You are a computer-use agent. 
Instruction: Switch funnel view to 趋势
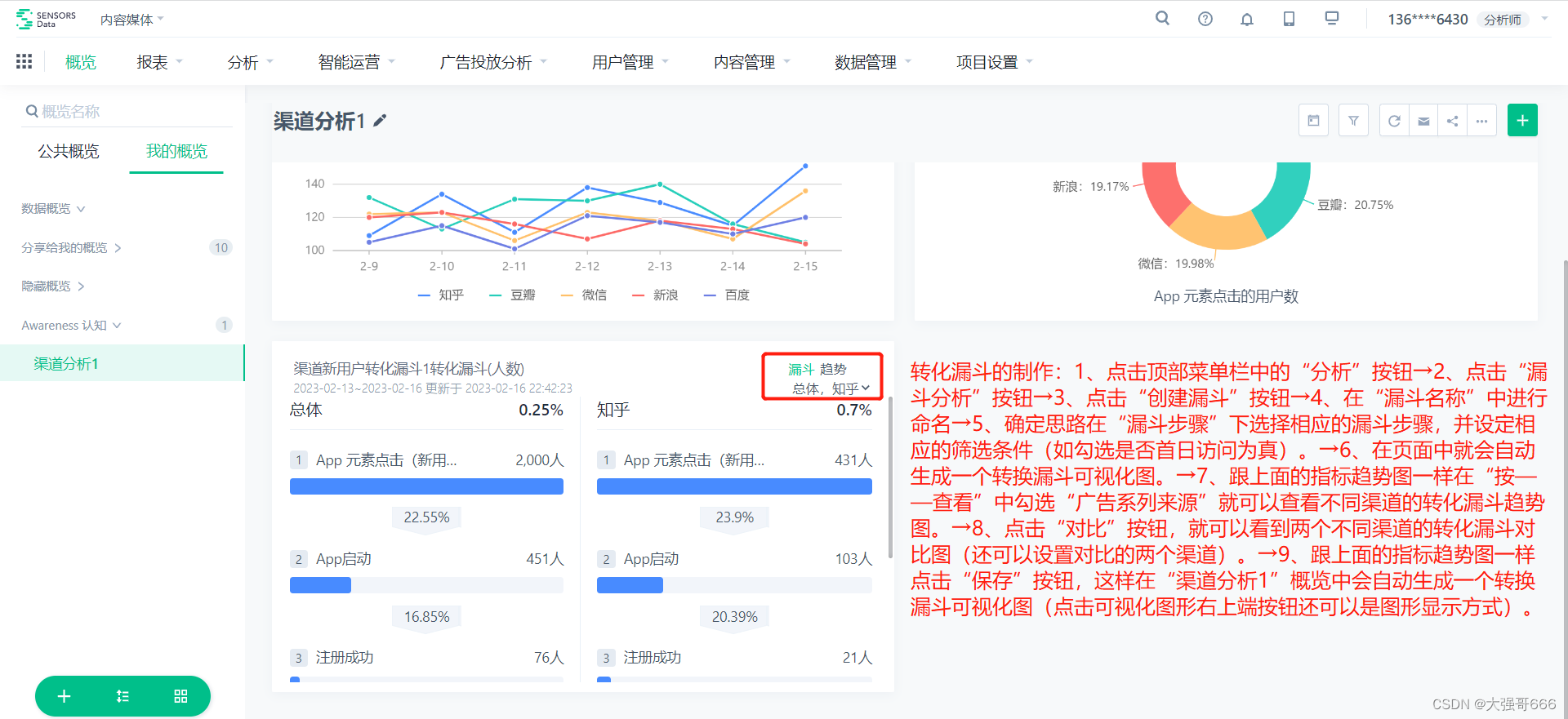click(833, 369)
